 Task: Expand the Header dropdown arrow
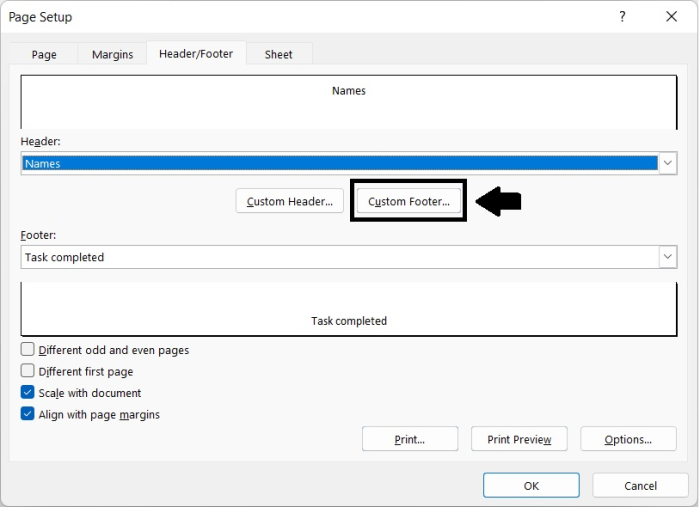pyautogui.click(x=668, y=163)
